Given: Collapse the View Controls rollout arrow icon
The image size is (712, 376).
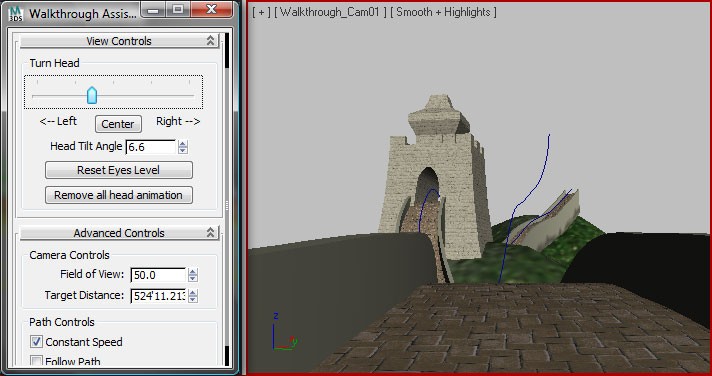Looking at the screenshot, I should point(210,41).
